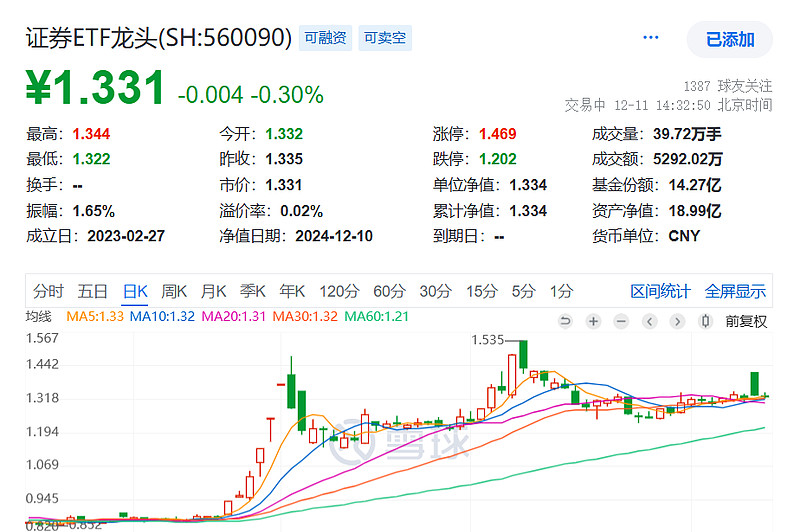This screenshot has width=800, height=532.
Task: Click the 净值日期 date 2024-12-10
Action: 334,236
